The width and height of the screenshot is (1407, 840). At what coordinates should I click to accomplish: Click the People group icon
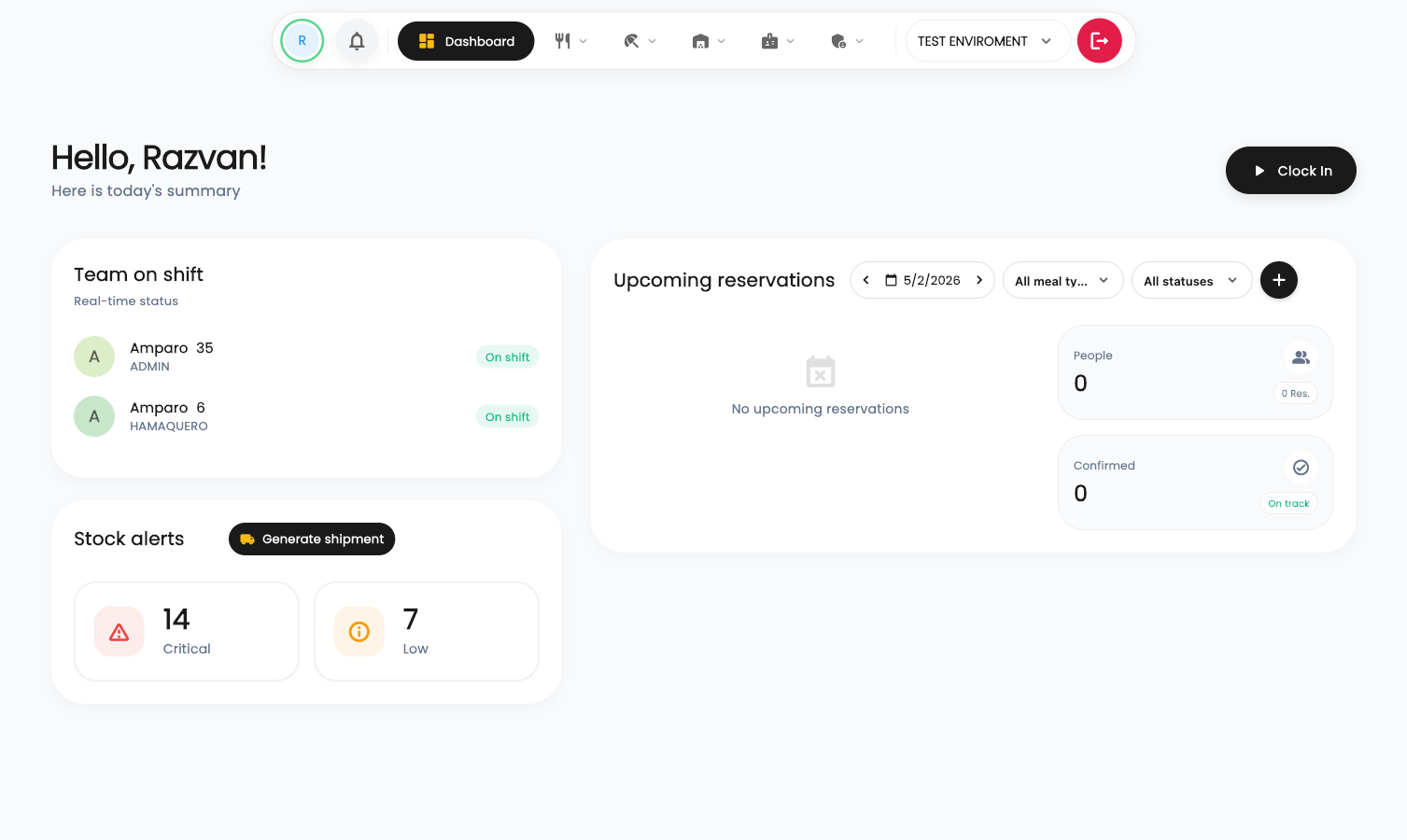click(1301, 357)
